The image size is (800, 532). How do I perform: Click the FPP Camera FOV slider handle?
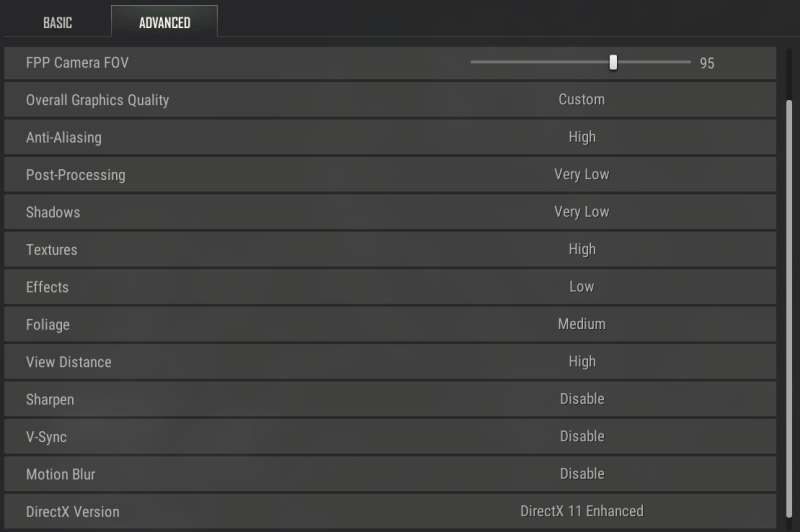tap(613, 62)
